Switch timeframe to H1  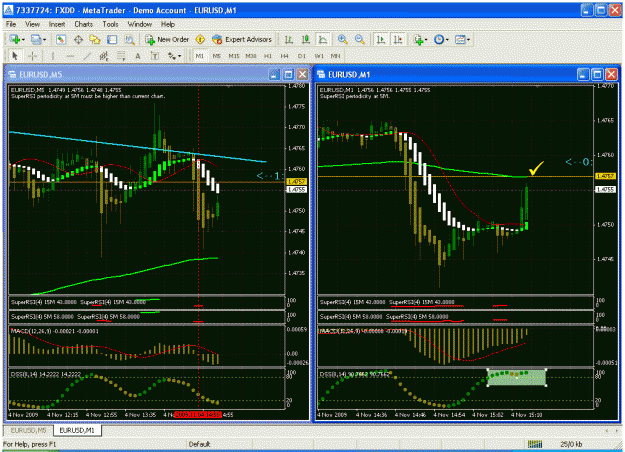pyautogui.click(x=267, y=56)
